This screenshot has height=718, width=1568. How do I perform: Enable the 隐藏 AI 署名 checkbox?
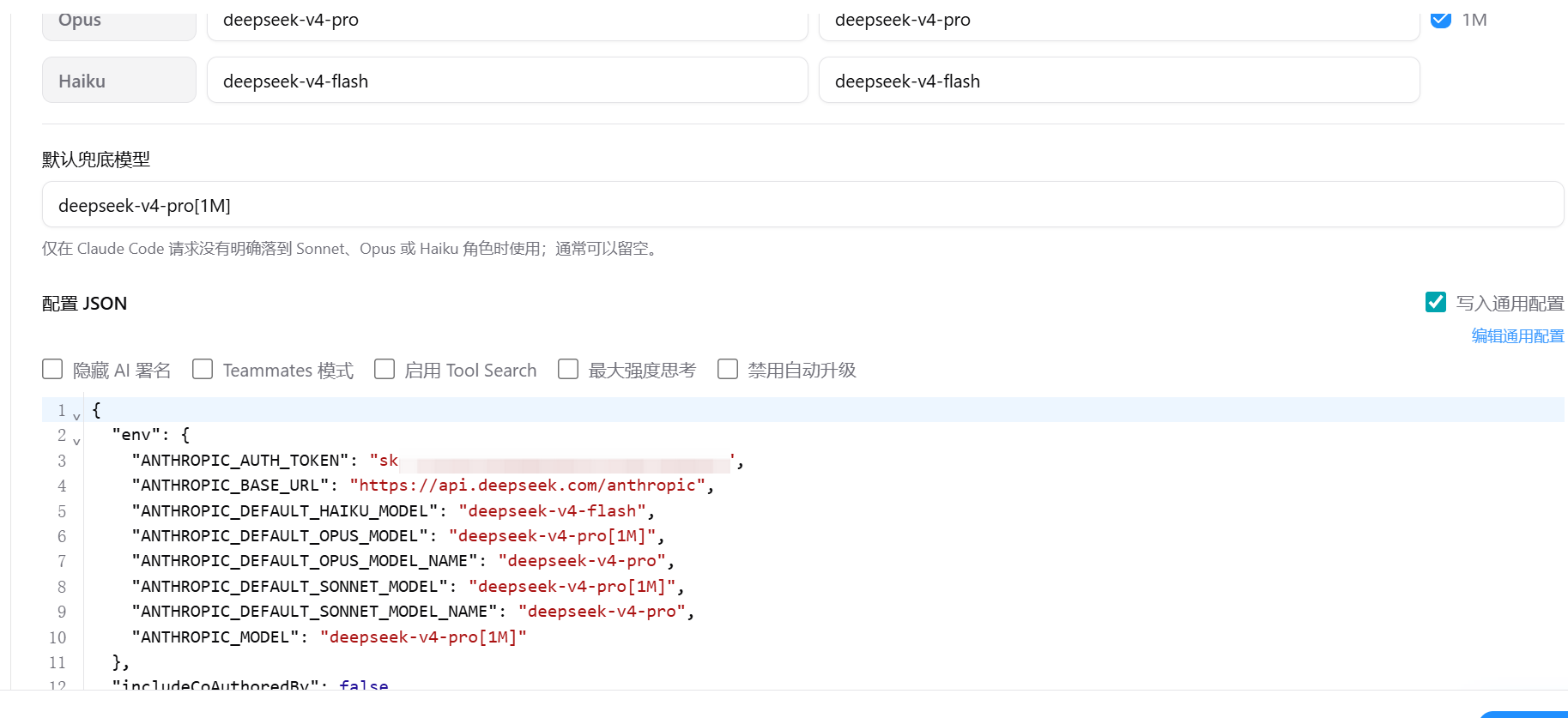[52, 369]
